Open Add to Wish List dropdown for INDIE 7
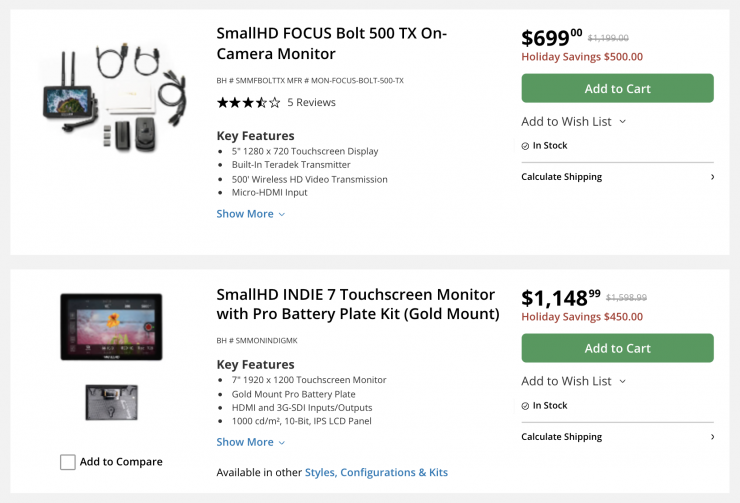 click(574, 381)
